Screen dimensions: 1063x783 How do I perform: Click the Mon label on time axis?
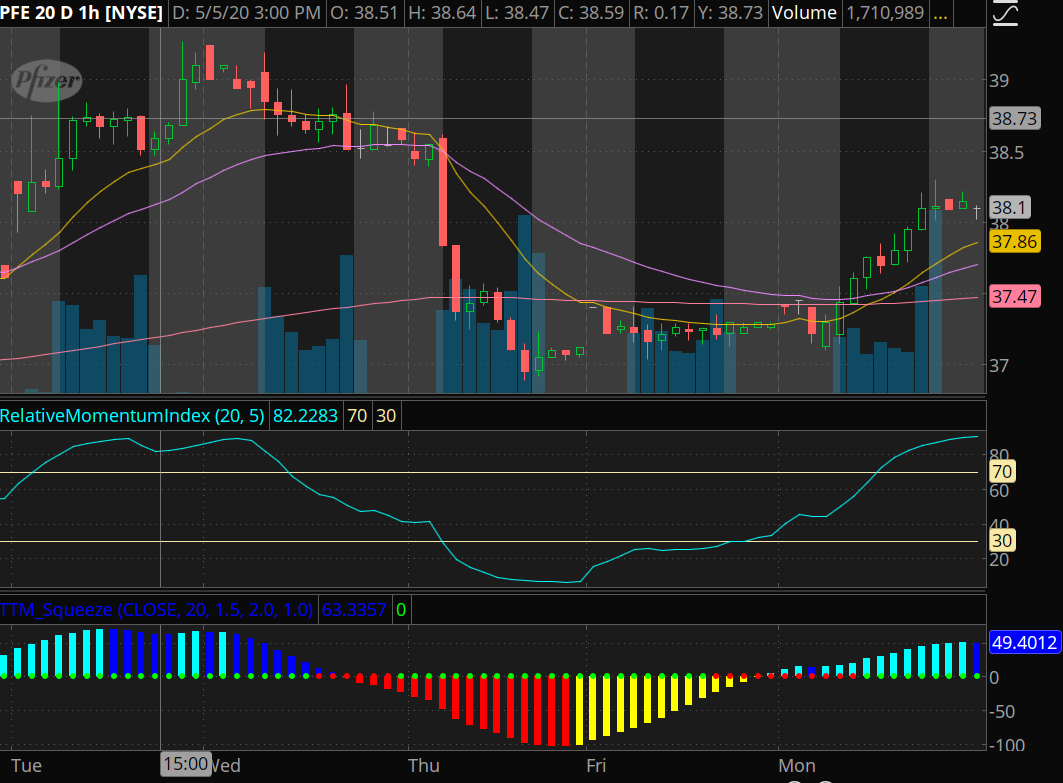point(797,766)
